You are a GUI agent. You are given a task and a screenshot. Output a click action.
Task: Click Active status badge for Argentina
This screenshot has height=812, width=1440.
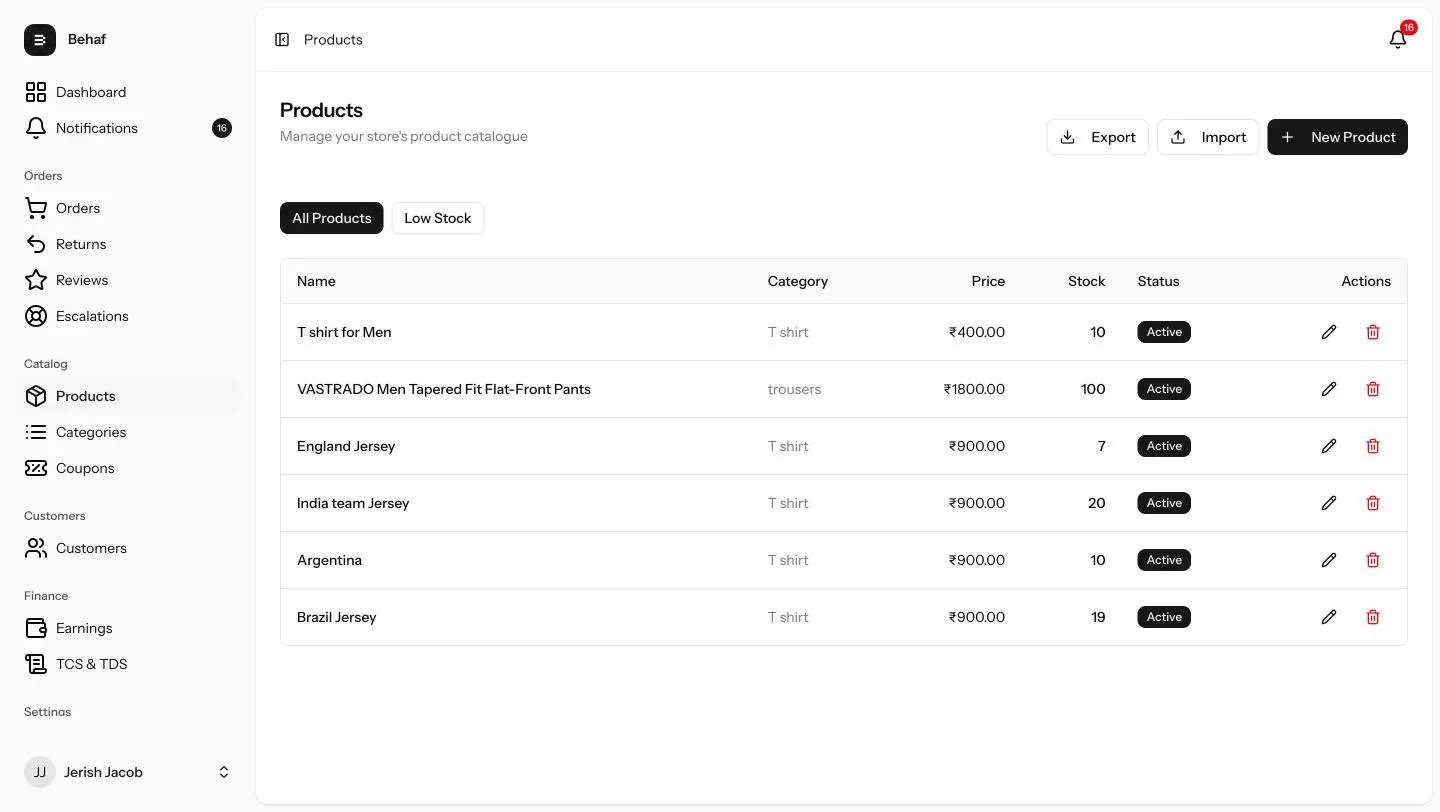(1164, 560)
